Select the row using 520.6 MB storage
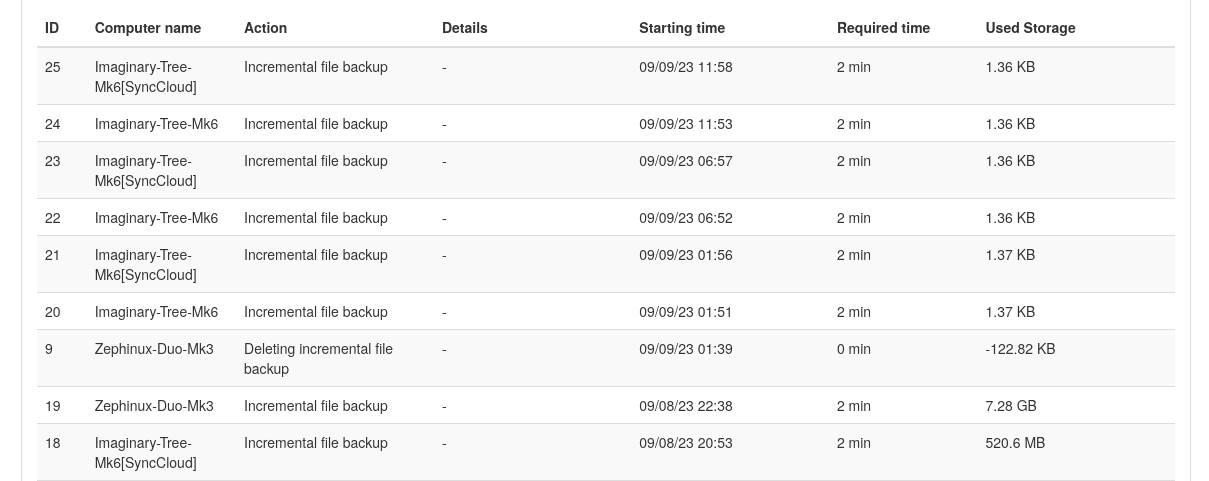The height and width of the screenshot is (481, 1209). coord(606,453)
